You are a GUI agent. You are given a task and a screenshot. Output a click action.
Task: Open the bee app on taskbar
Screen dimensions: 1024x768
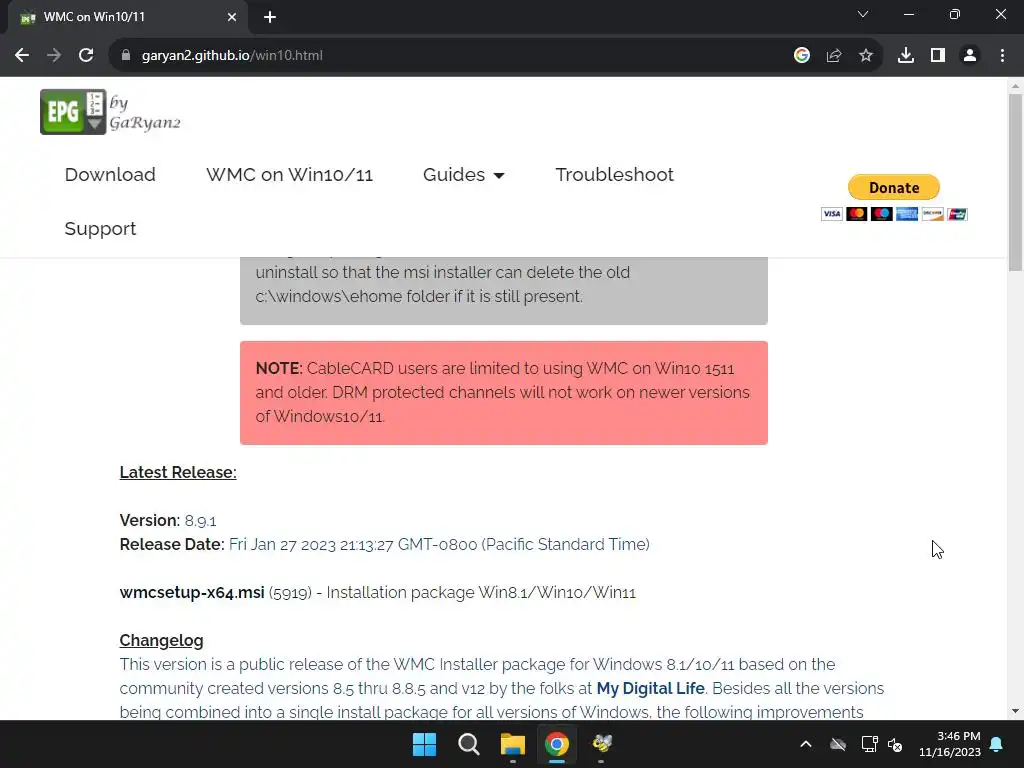[x=601, y=744]
